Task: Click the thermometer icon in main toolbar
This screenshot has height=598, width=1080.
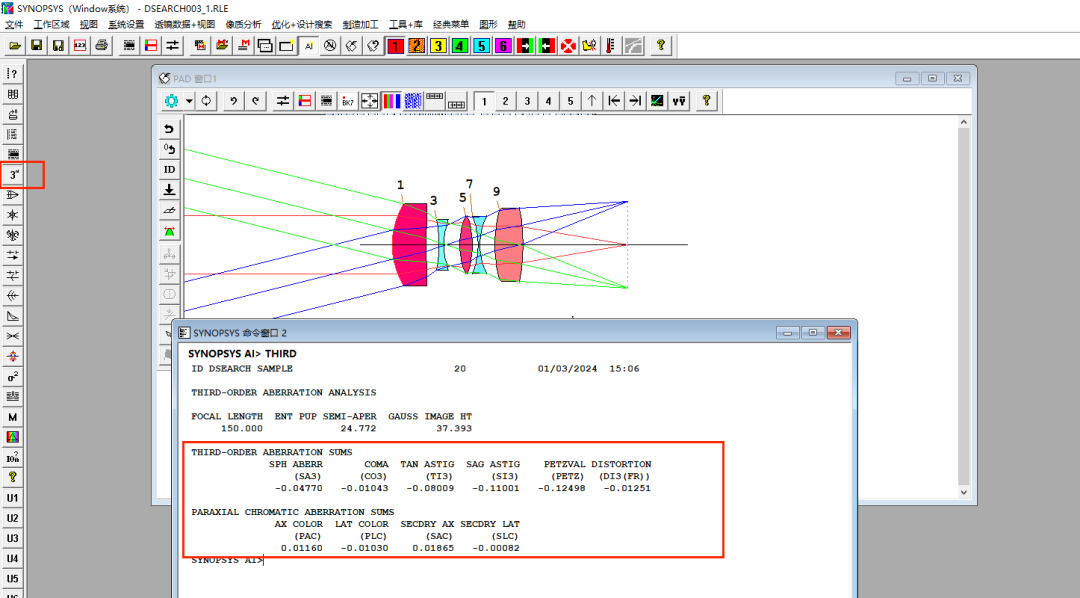Action: point(611,45)
